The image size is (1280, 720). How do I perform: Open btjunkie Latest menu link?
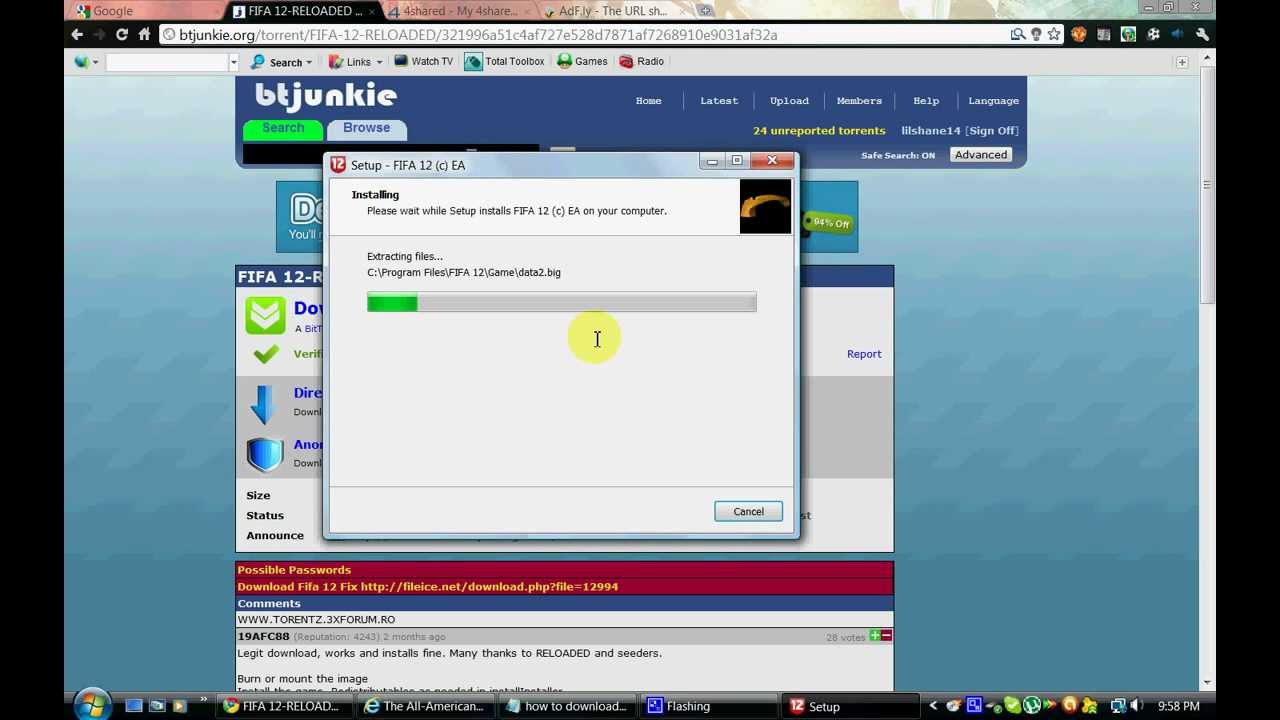[x=719, y=101]
